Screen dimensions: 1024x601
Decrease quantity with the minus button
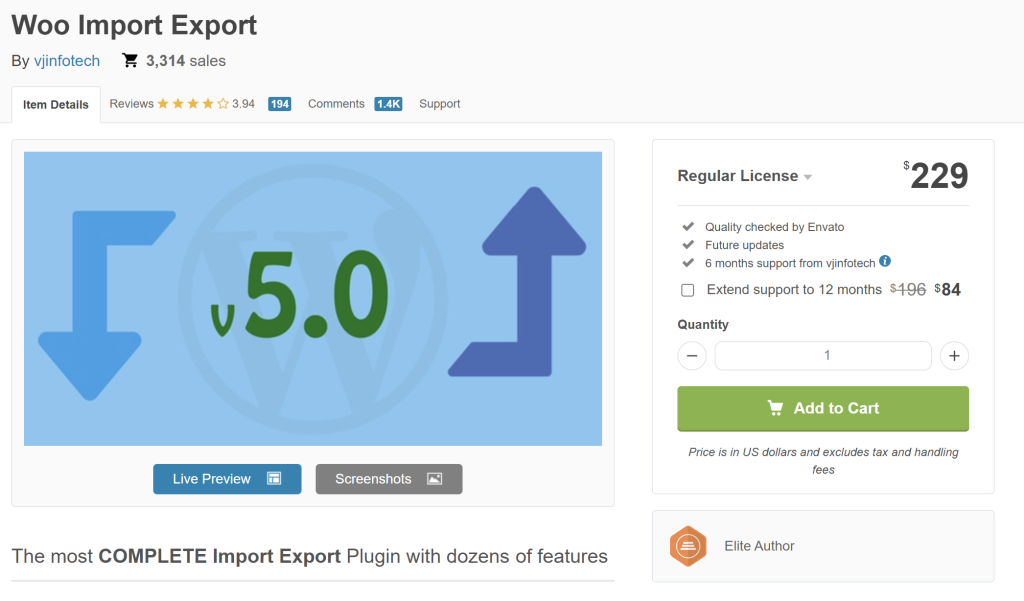692,356
